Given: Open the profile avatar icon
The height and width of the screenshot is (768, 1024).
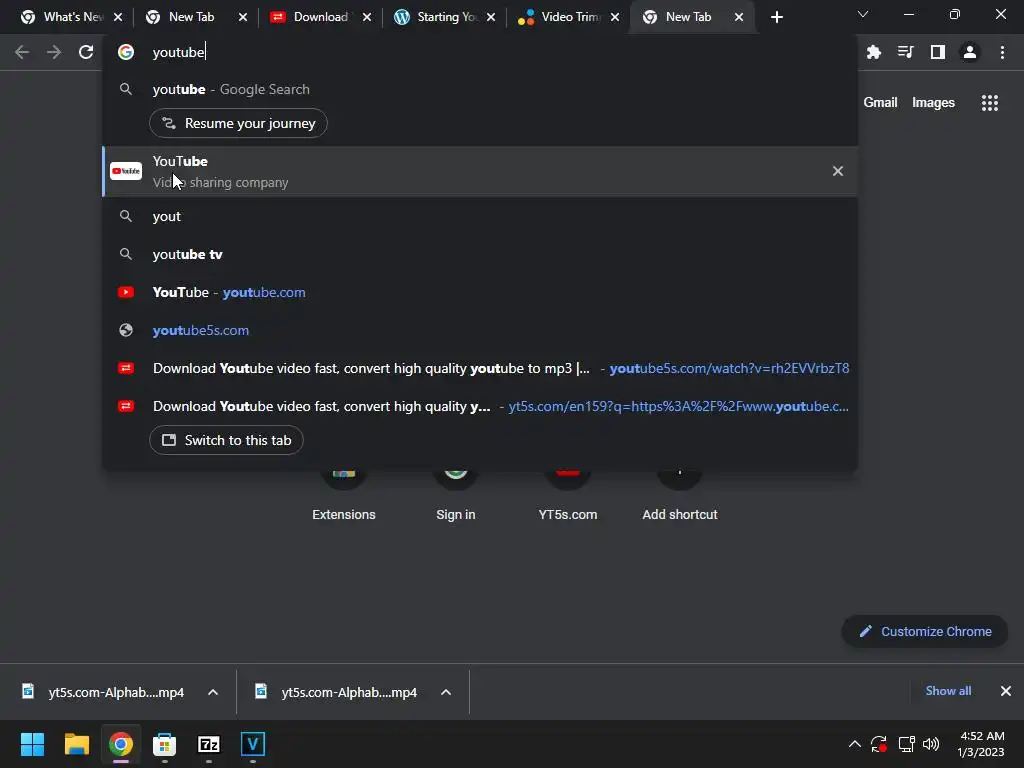Looking at the screenshot, I should click(x=970, y=52).
